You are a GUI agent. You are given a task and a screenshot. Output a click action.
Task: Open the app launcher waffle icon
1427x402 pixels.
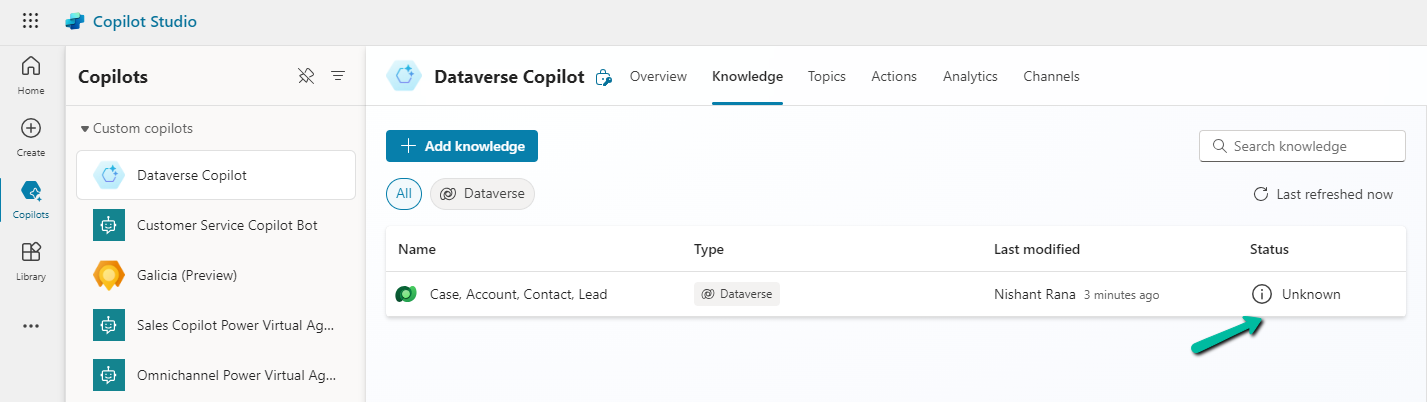click(x=31, y=21)
